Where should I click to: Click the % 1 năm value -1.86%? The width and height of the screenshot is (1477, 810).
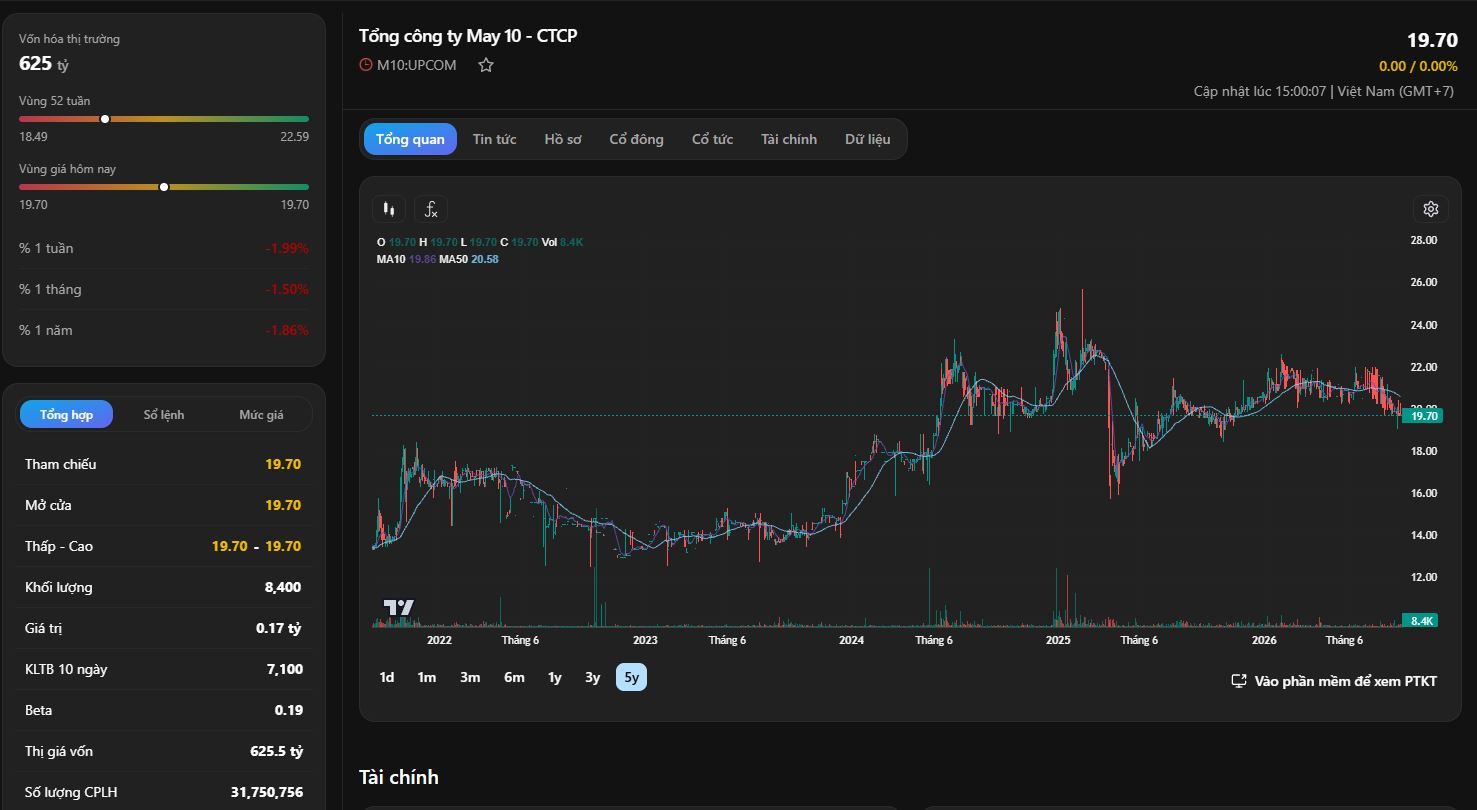[x=287, y=330]
